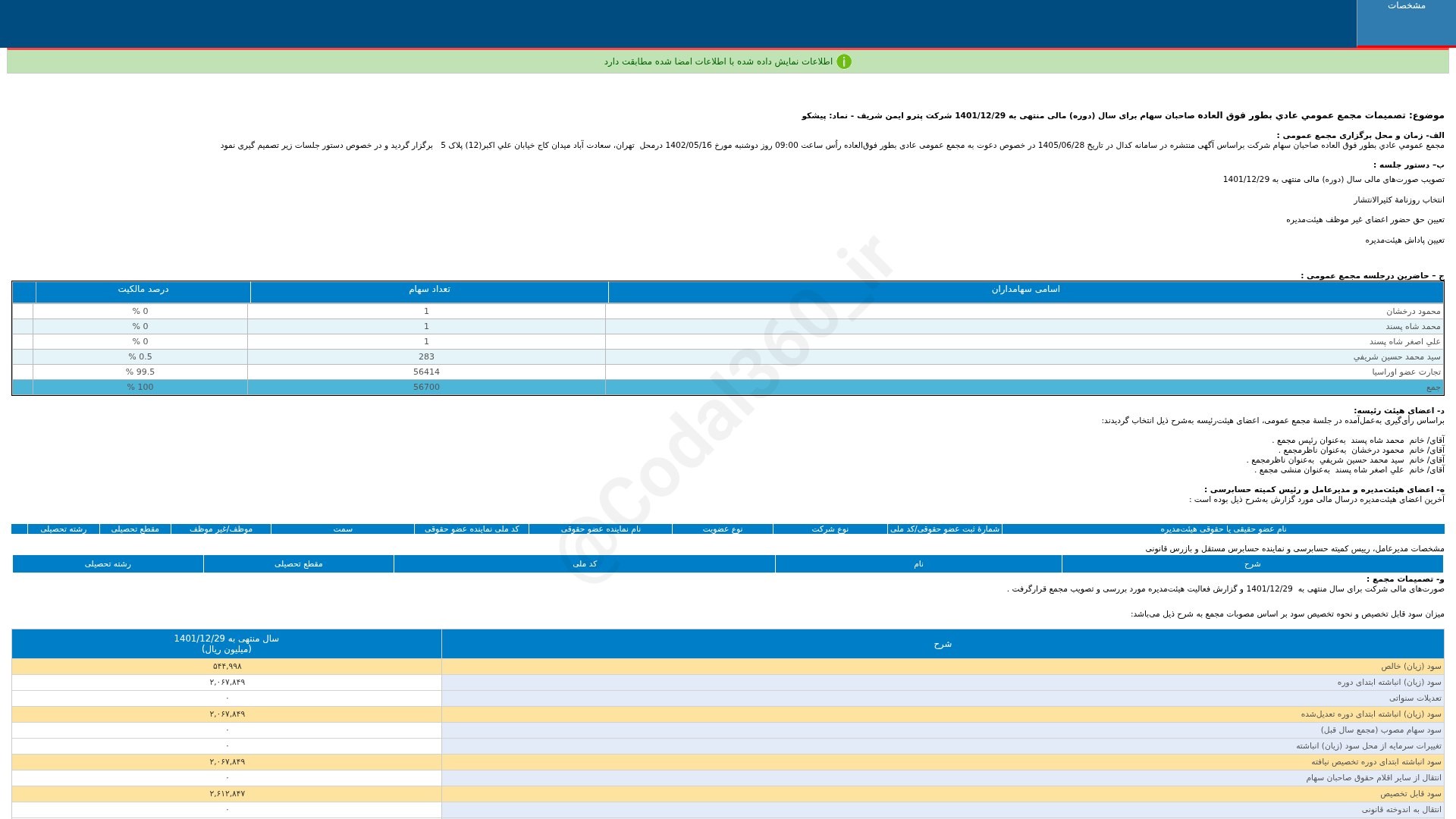1456x819 pixels.
Task: Click share count 56414
Action: click(x=426, y=372)
